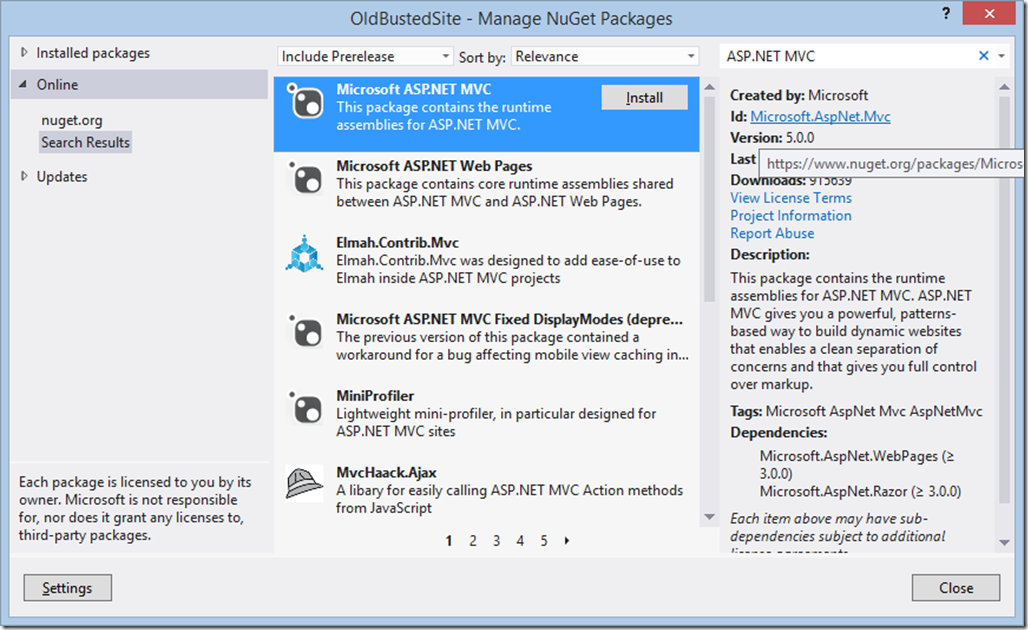1028x630 pixels.
Task: Select Search Results in the tree
Action: click(85, 142)
